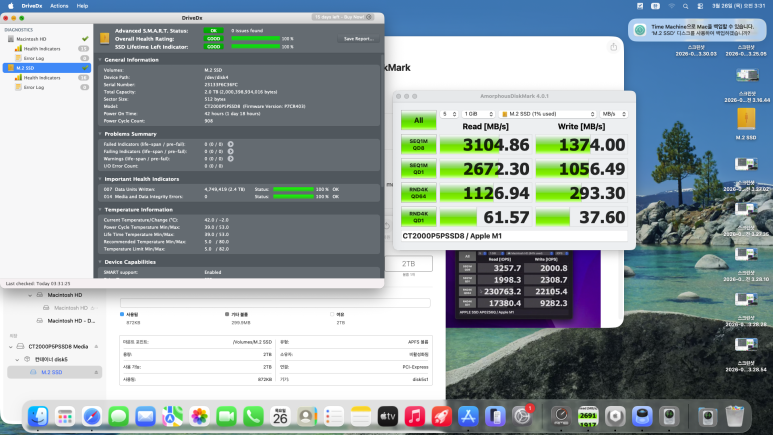Image resolution: width=773 pixels, height=435 pixels.
Task: Collapse Important Health Indicators section
Action: [x=100, y=179]
